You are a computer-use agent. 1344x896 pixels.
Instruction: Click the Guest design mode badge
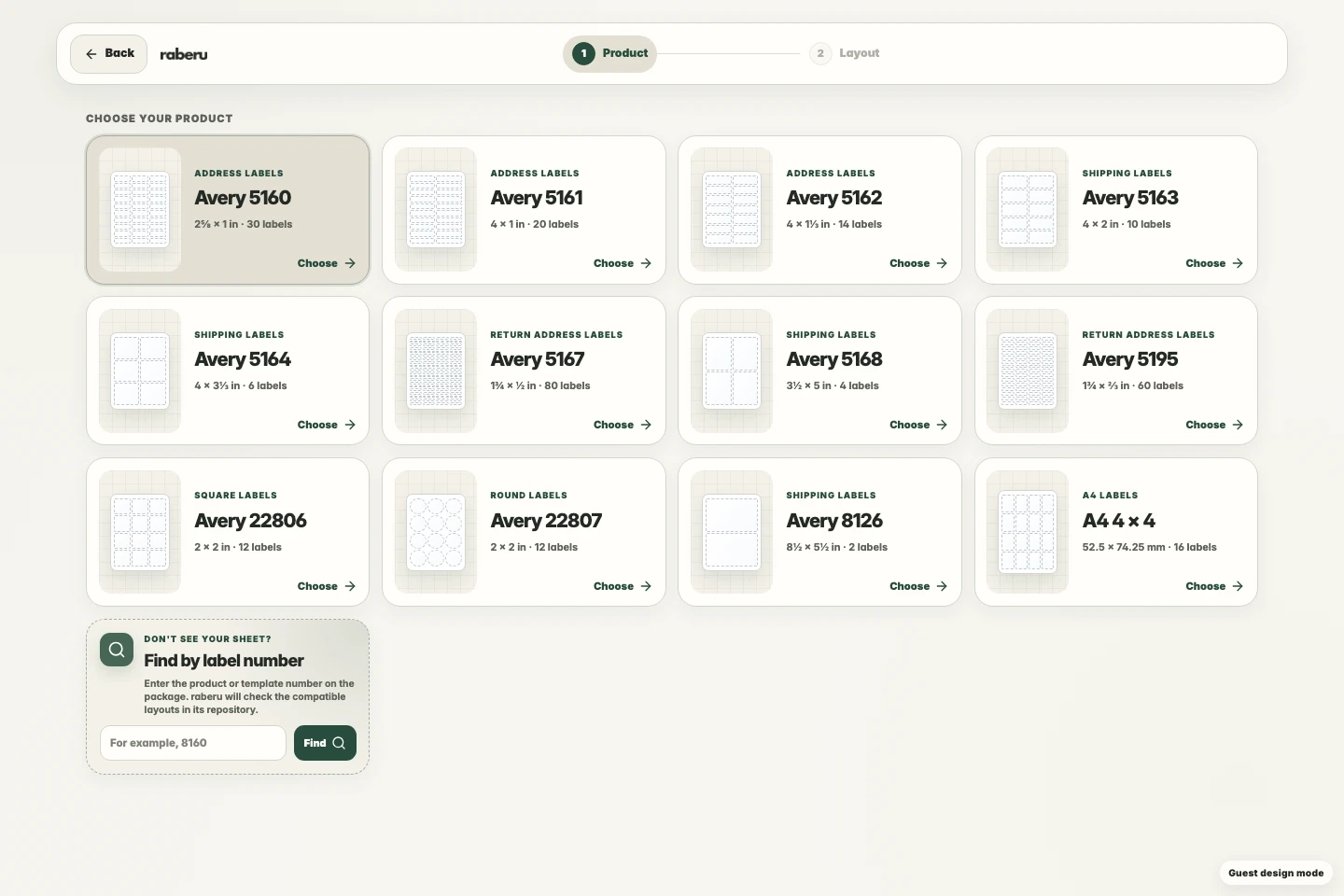click(1276, 873)
